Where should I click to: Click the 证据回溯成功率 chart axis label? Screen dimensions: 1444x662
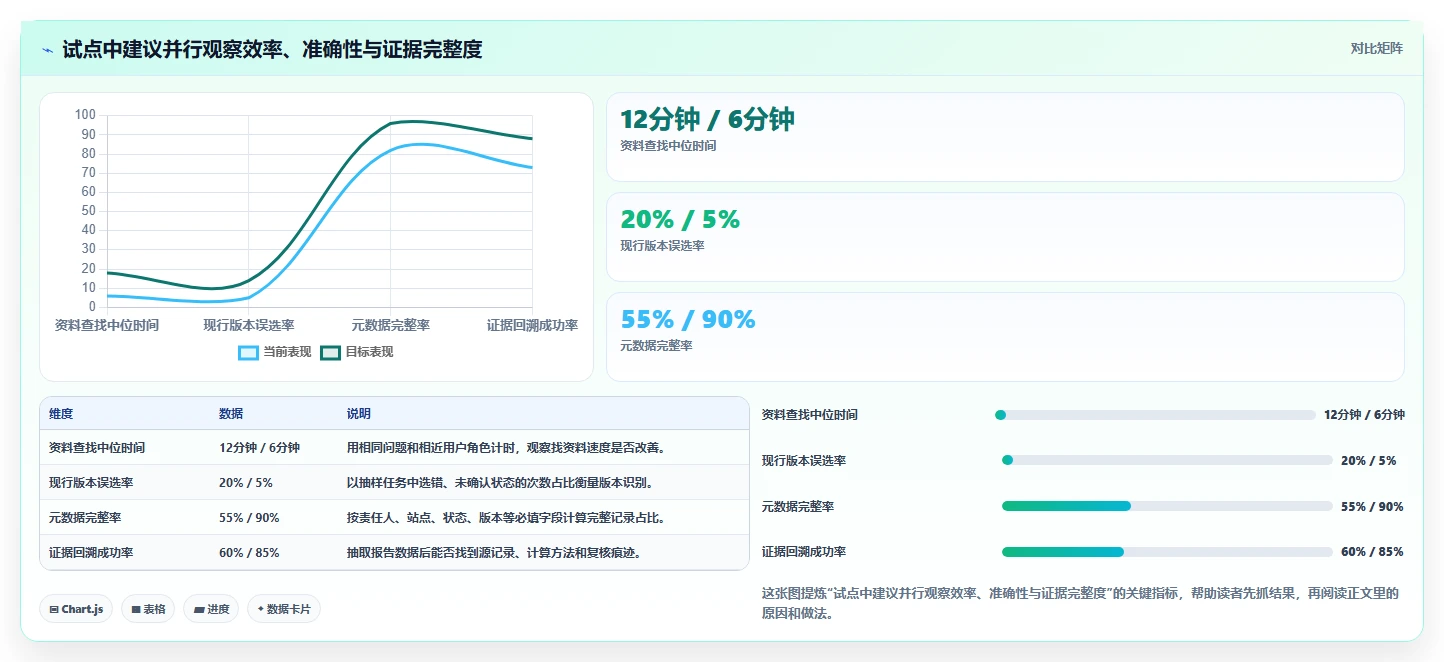[x=532, y=325]
